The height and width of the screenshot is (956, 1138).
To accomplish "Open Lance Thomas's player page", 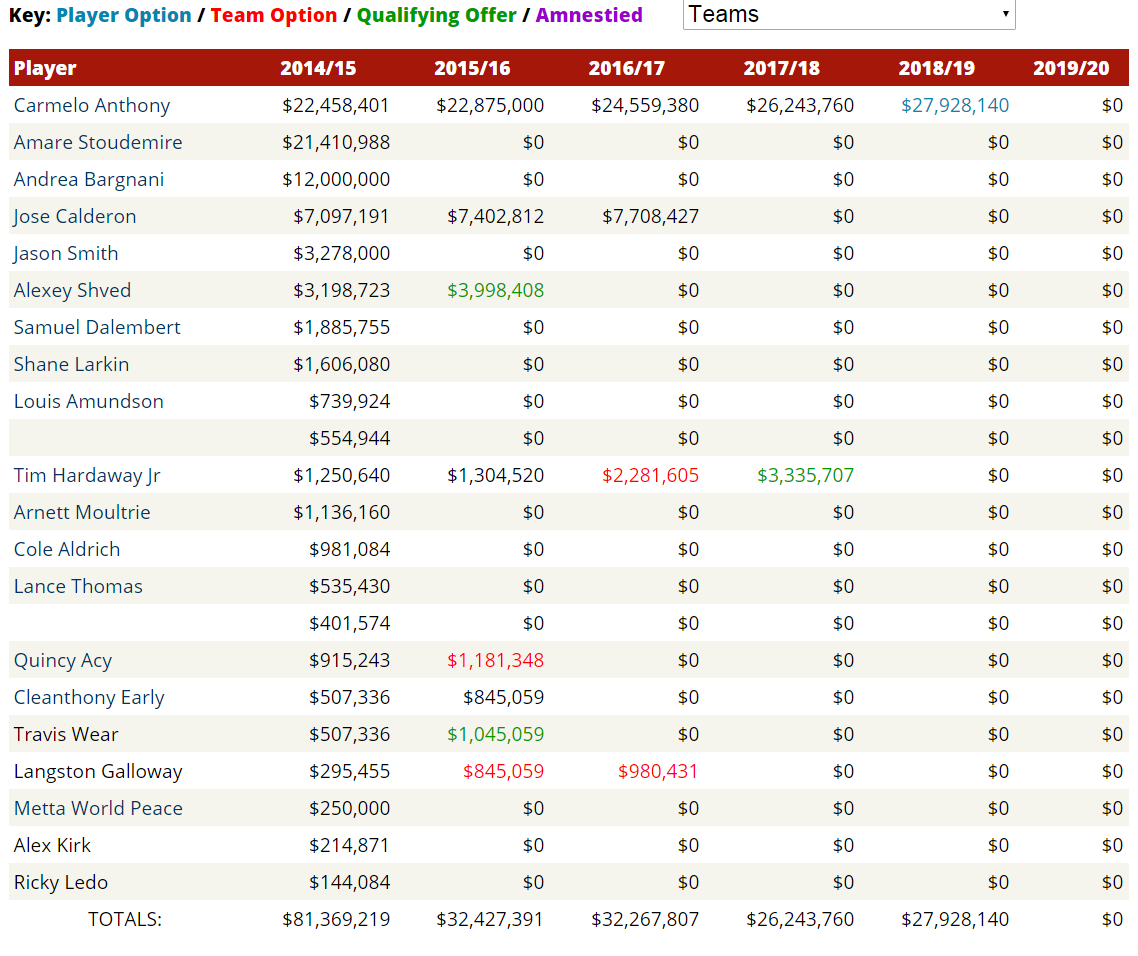I will (x=78, y=587).
